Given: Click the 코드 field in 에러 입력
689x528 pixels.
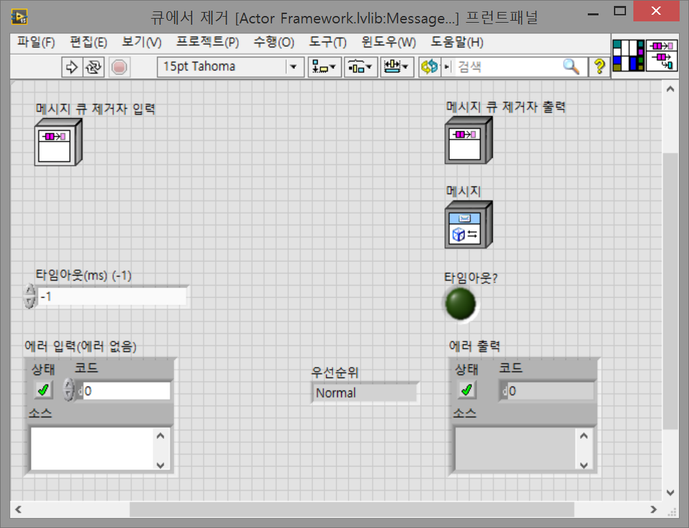Looking at the screenshot, I should pyautogui.click(x=127, y=391).
